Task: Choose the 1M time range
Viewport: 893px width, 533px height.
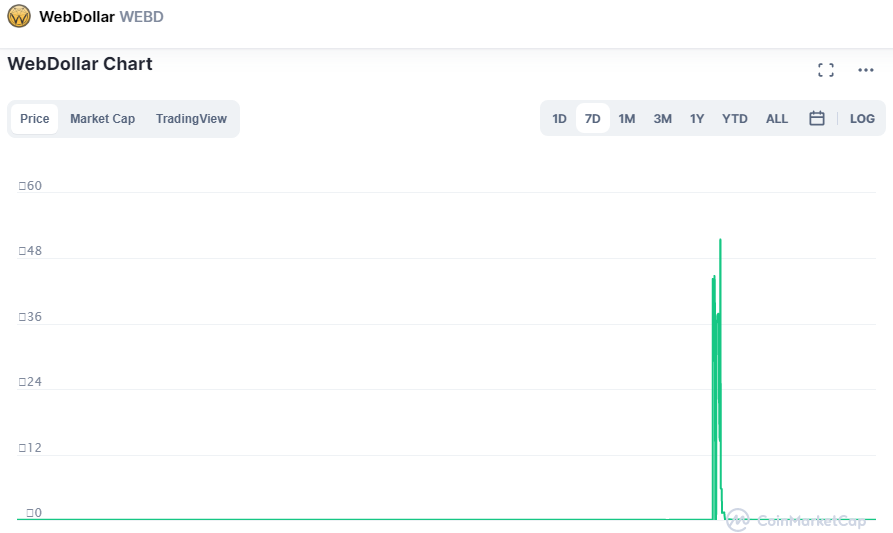Action: (x=627, y=118)
